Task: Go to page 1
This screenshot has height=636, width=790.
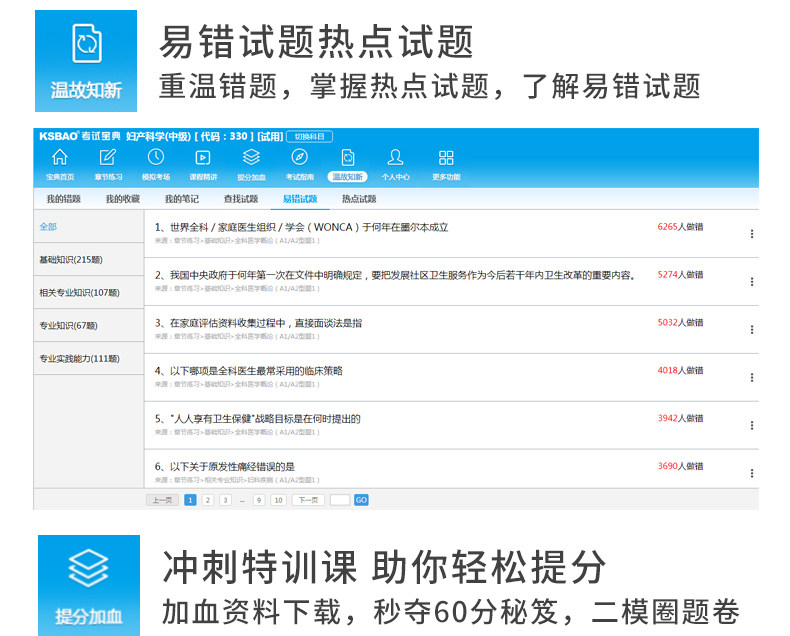Action: tap(190, 500)
